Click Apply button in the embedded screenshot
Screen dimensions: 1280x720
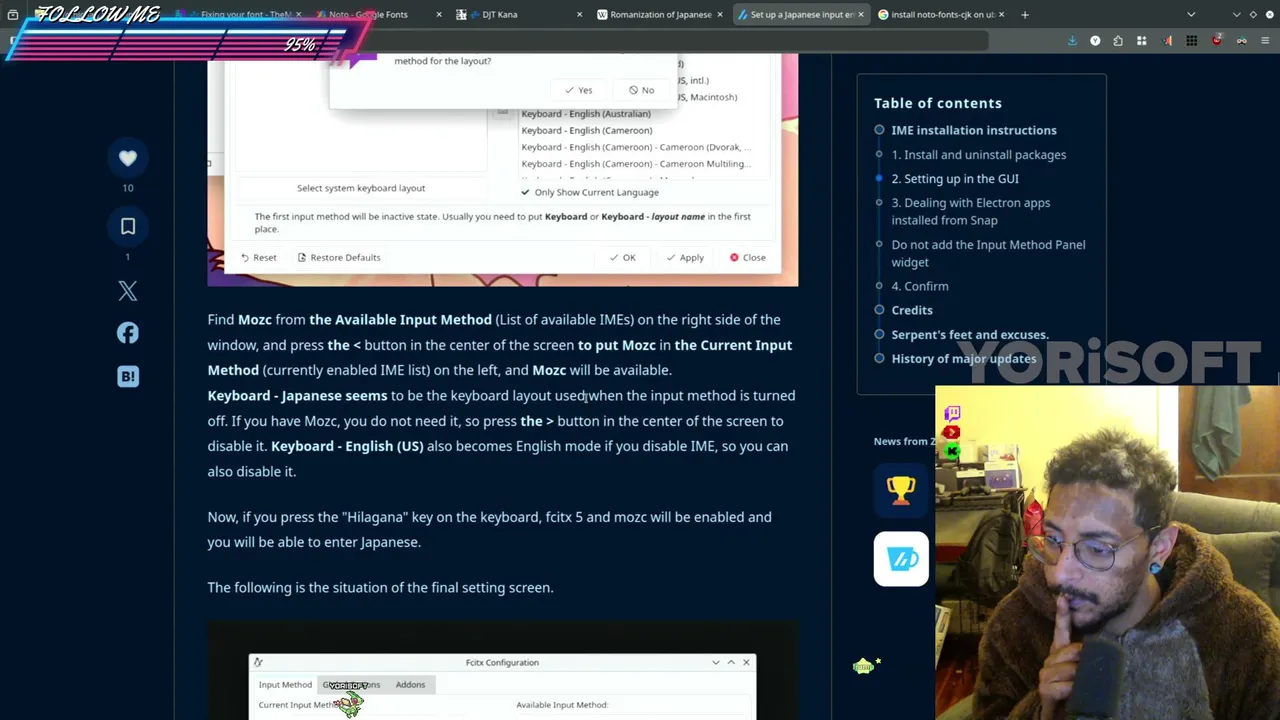(685, 258)
